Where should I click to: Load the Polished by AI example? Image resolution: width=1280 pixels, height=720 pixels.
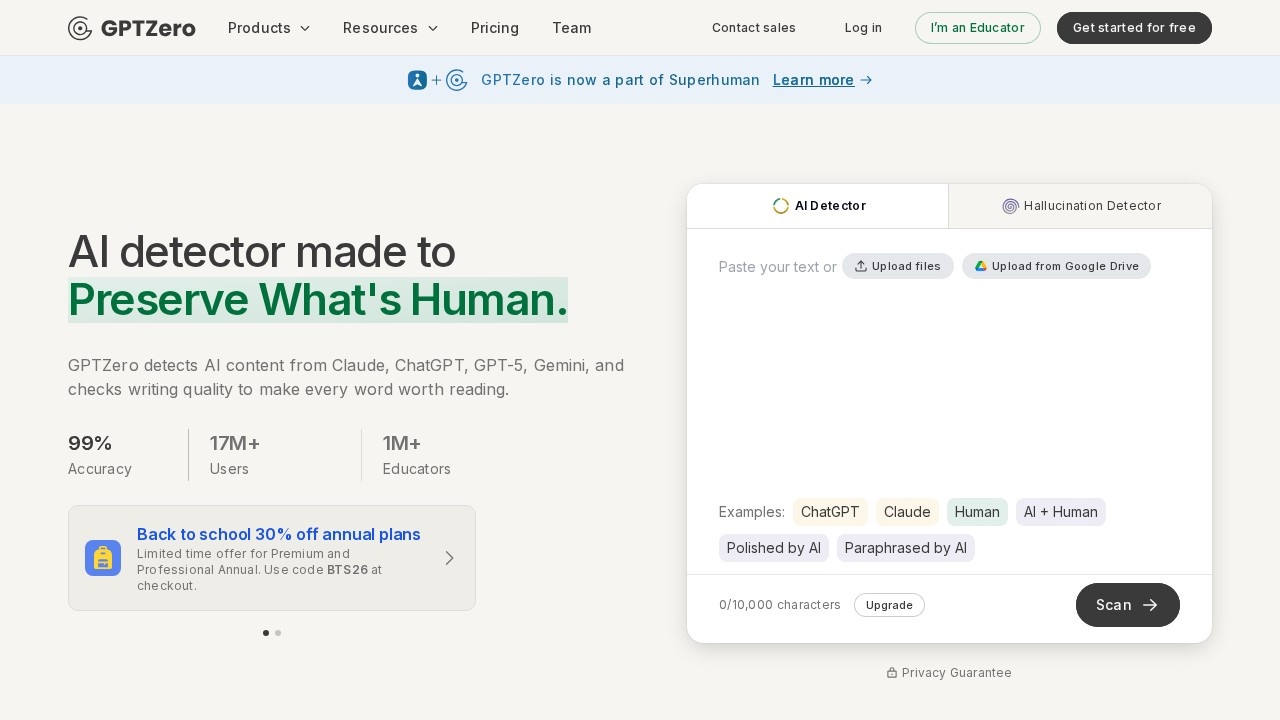pyautogui.click(x=774, y=548)
